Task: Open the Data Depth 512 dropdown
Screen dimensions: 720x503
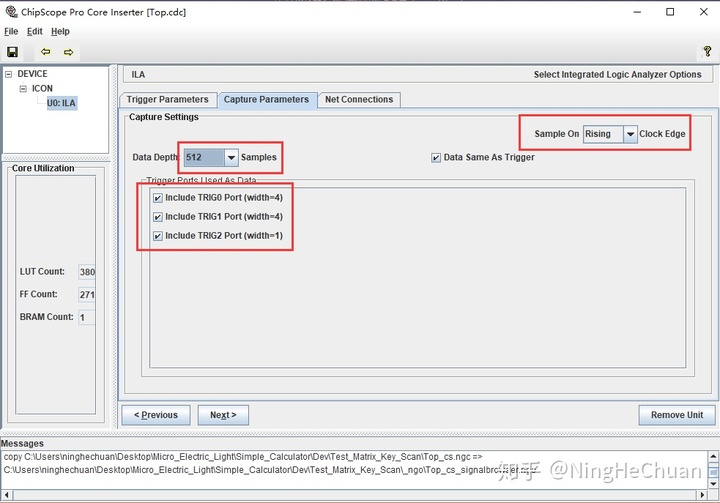Action: 231,158
